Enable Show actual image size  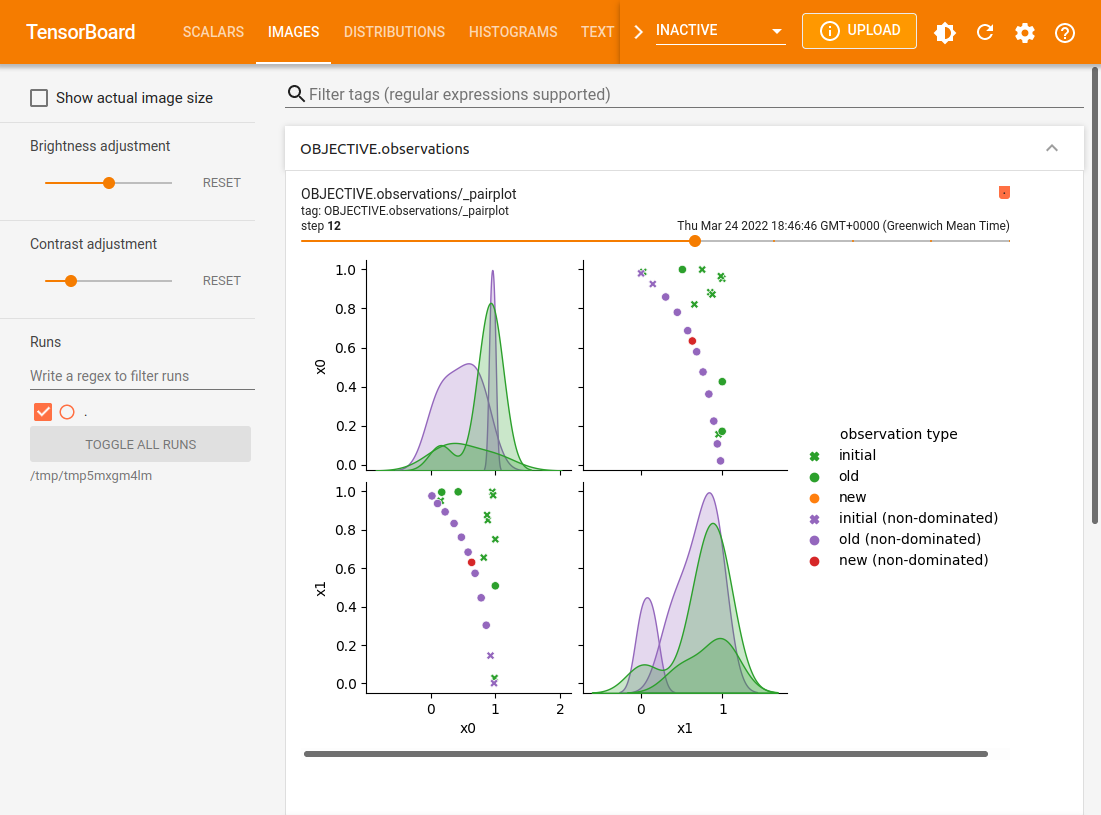(39, 97)
